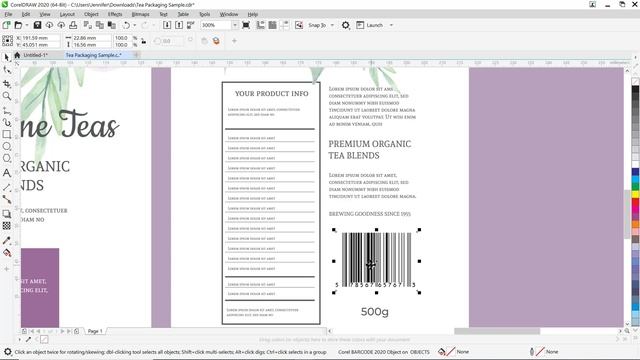This screenshot has width=640, height=360.
Task: Select the Rectangle tool
Action: (7, 134)
